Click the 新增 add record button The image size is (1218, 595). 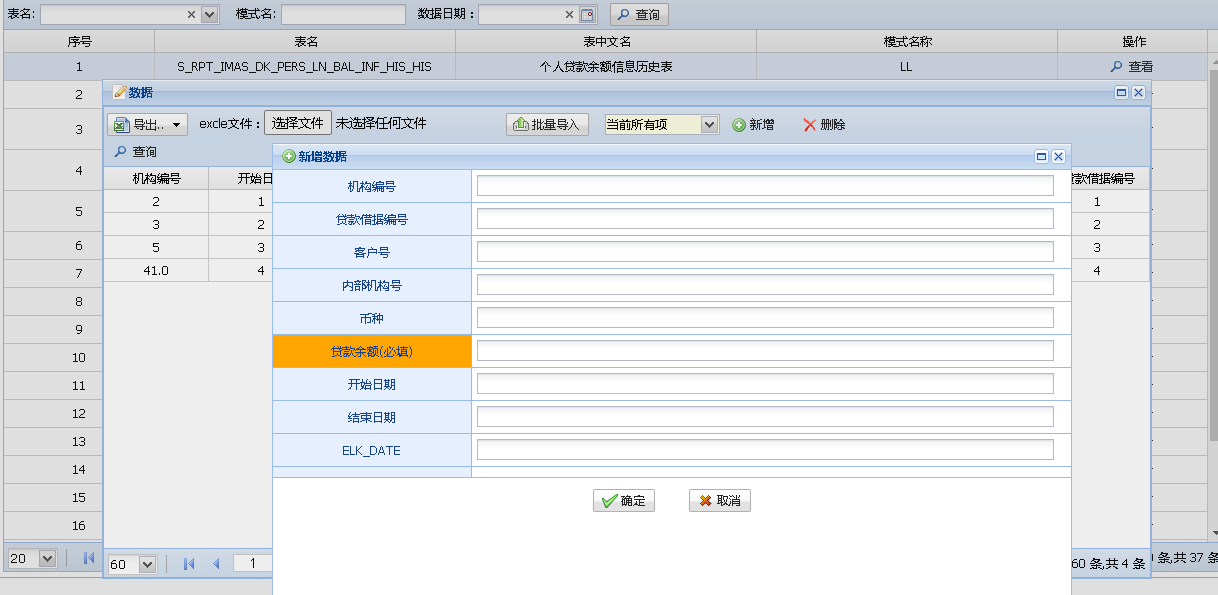pos(753,125)
